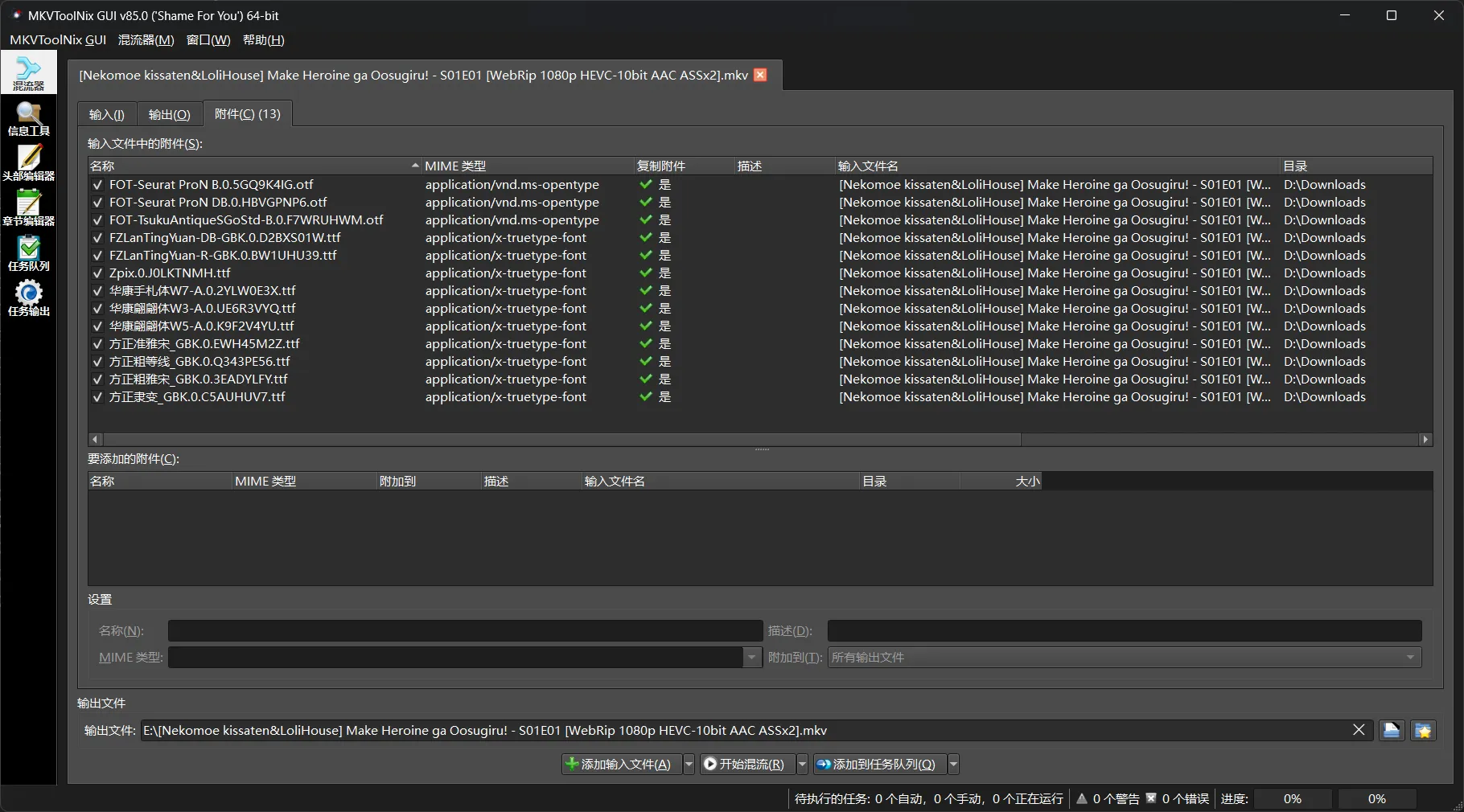The height and width of the screenshot is (812, 1464).
Task: Open the 任务输出 job output view
Action: tap(28, 298)
